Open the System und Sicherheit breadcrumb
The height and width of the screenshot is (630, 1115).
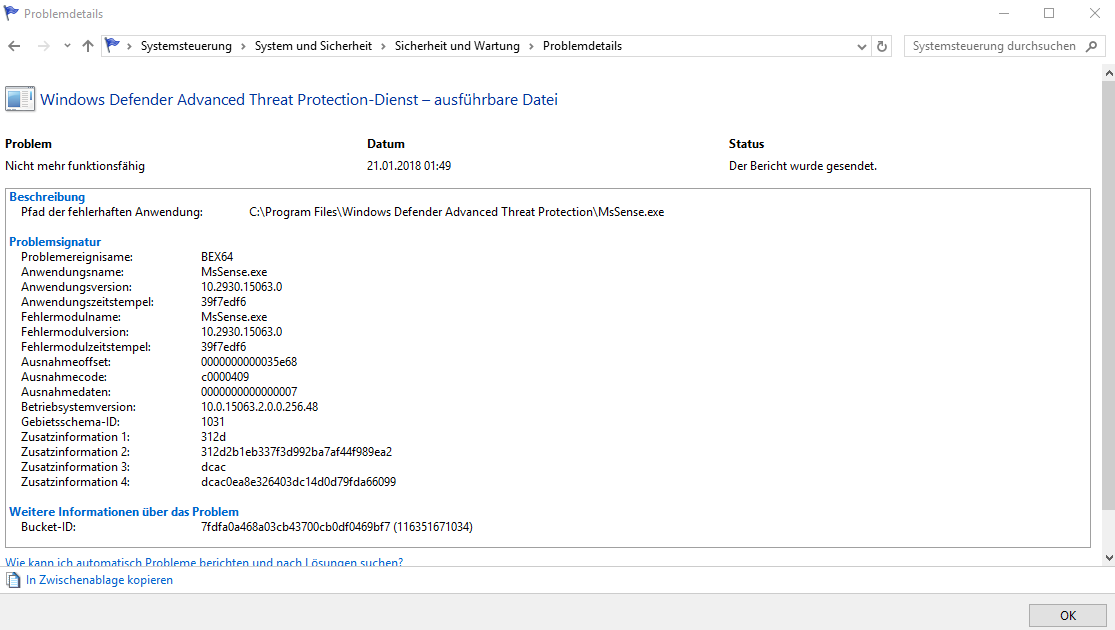click(x=313, y=46)
